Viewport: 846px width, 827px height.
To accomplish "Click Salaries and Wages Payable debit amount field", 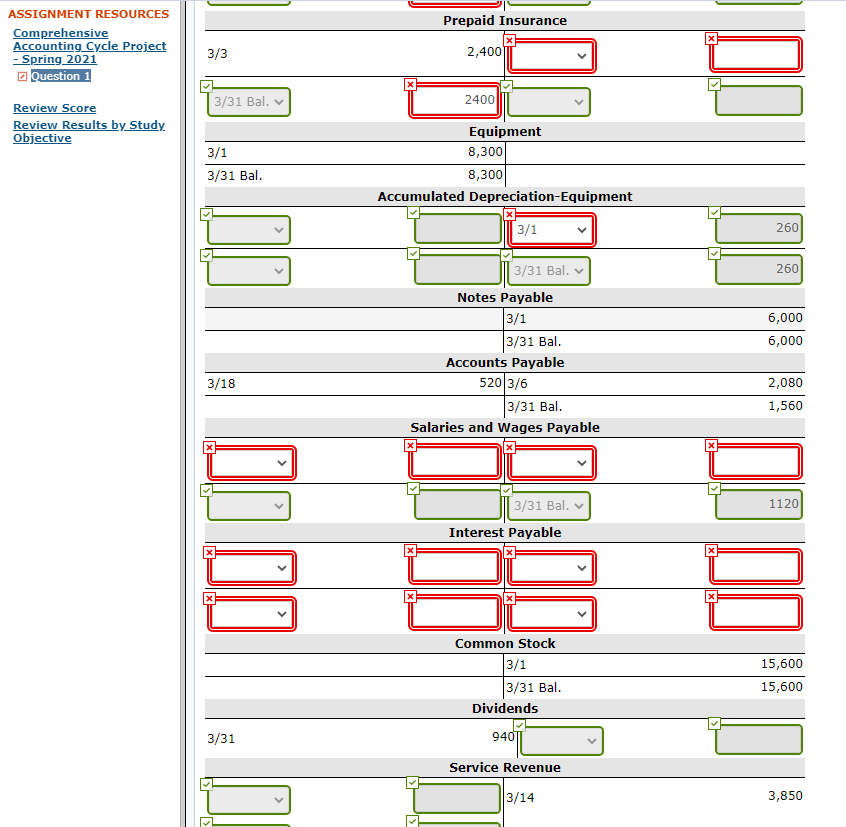I will click(455, 462).
